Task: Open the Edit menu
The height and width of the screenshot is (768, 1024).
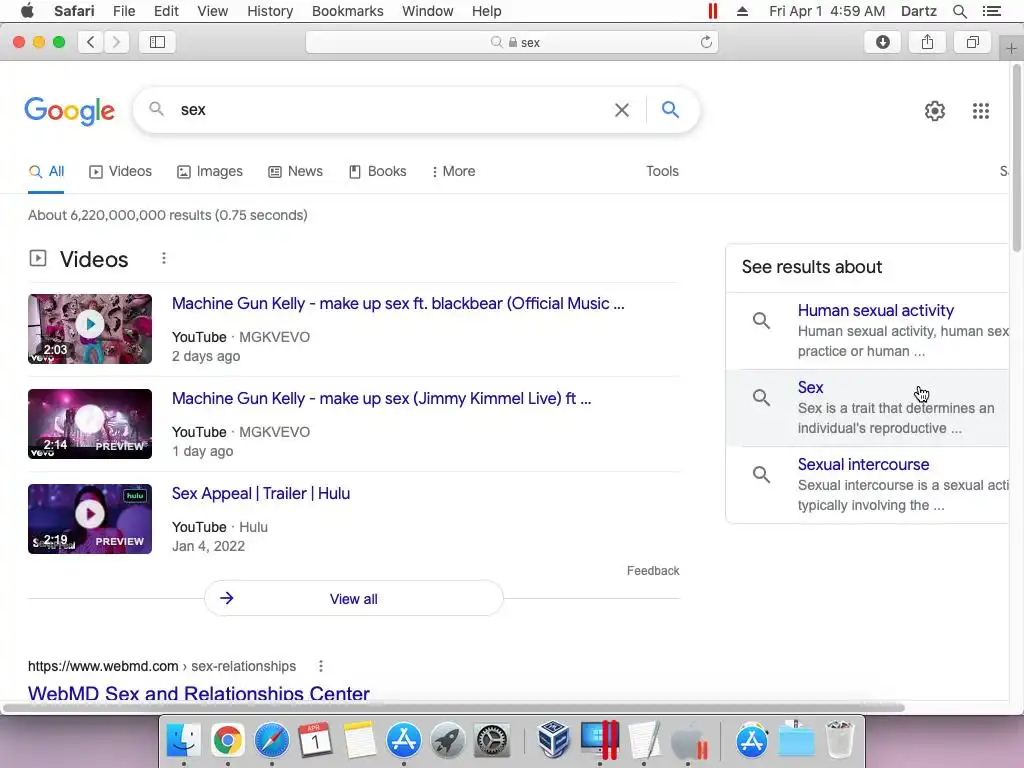Action: tap(166, 11)
